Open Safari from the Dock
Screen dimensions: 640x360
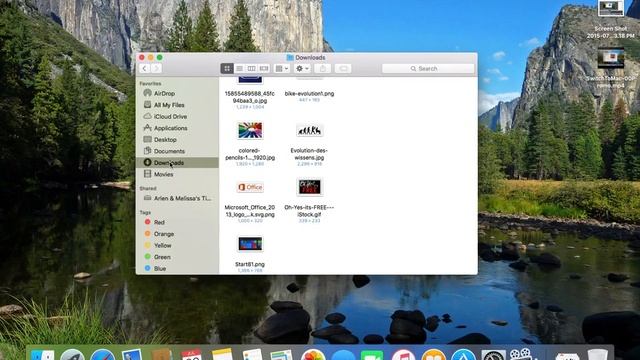tap(103, 355)
